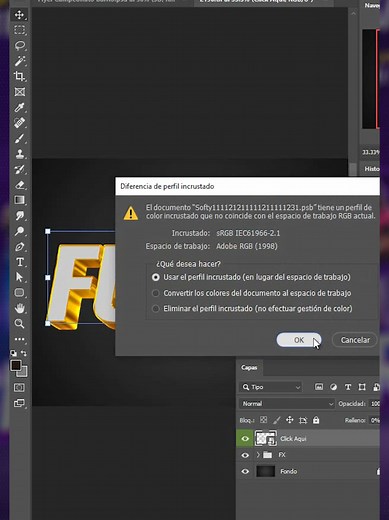The image size is (389, 520).
Task: Select the Path Selection tool
Action: [19, 277]
